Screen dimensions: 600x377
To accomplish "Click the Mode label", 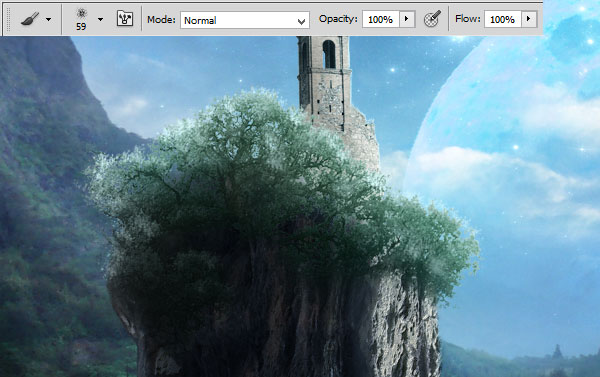I will 161,20.
